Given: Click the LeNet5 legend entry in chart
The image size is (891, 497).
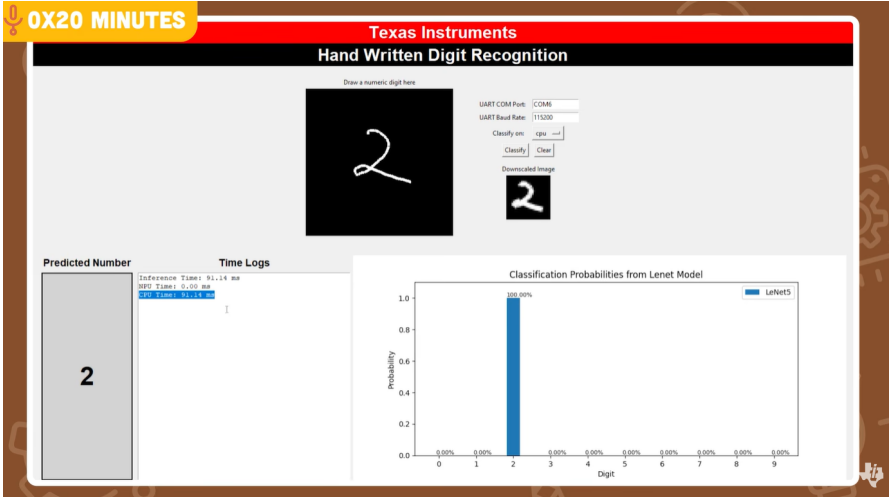Looking at the screenshot, I should coord(768,292).
